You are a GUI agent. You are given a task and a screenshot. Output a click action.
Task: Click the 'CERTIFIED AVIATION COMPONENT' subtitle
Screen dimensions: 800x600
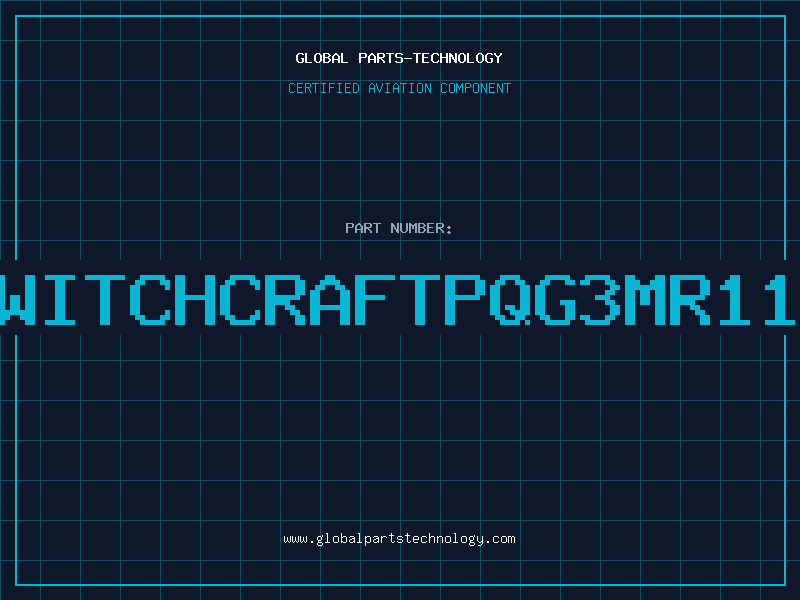click(399, 88)
